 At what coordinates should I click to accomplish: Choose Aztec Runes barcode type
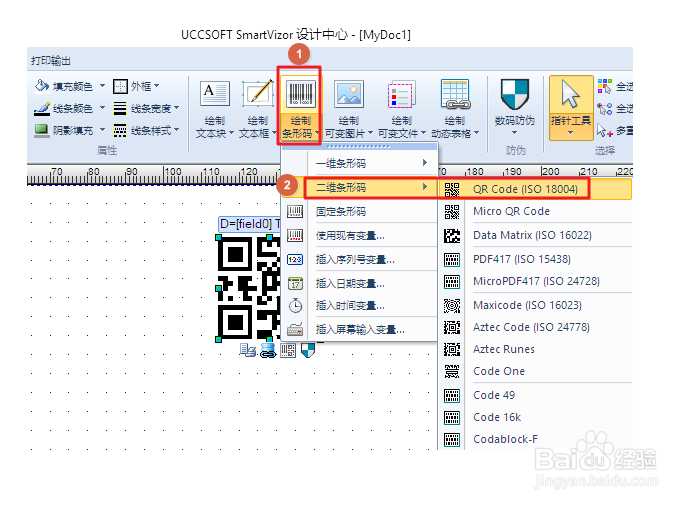click(536, 349)
